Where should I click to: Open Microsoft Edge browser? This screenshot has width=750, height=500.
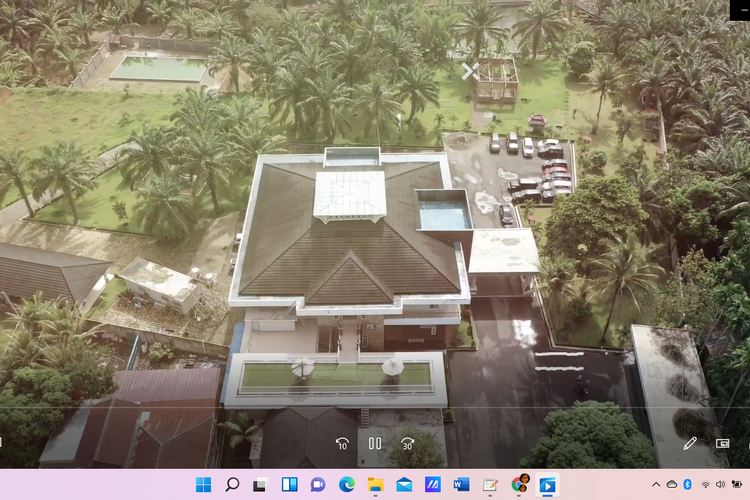(347, 485)
